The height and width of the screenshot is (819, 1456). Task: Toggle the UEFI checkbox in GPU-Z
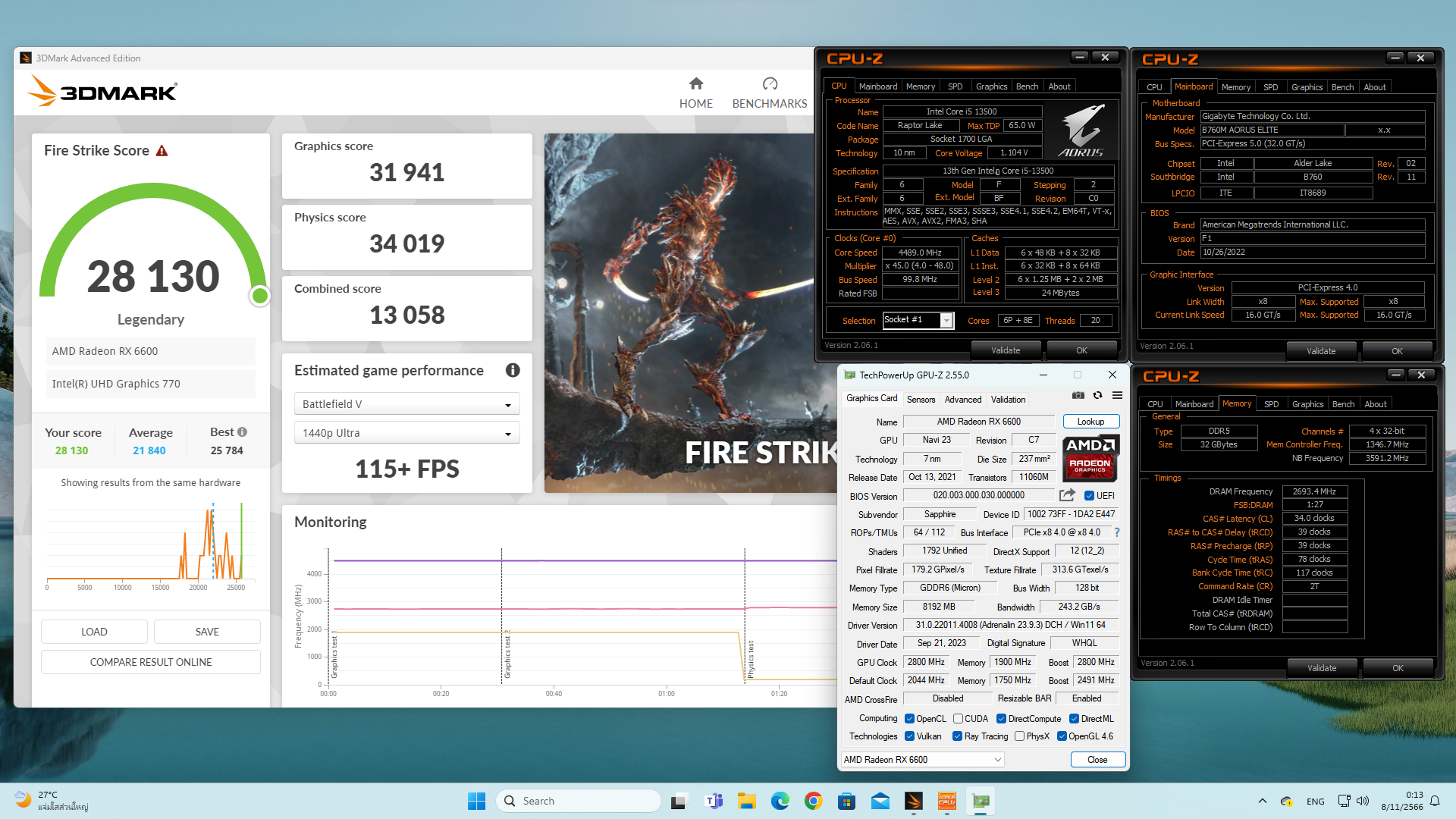click(1089, 496)
